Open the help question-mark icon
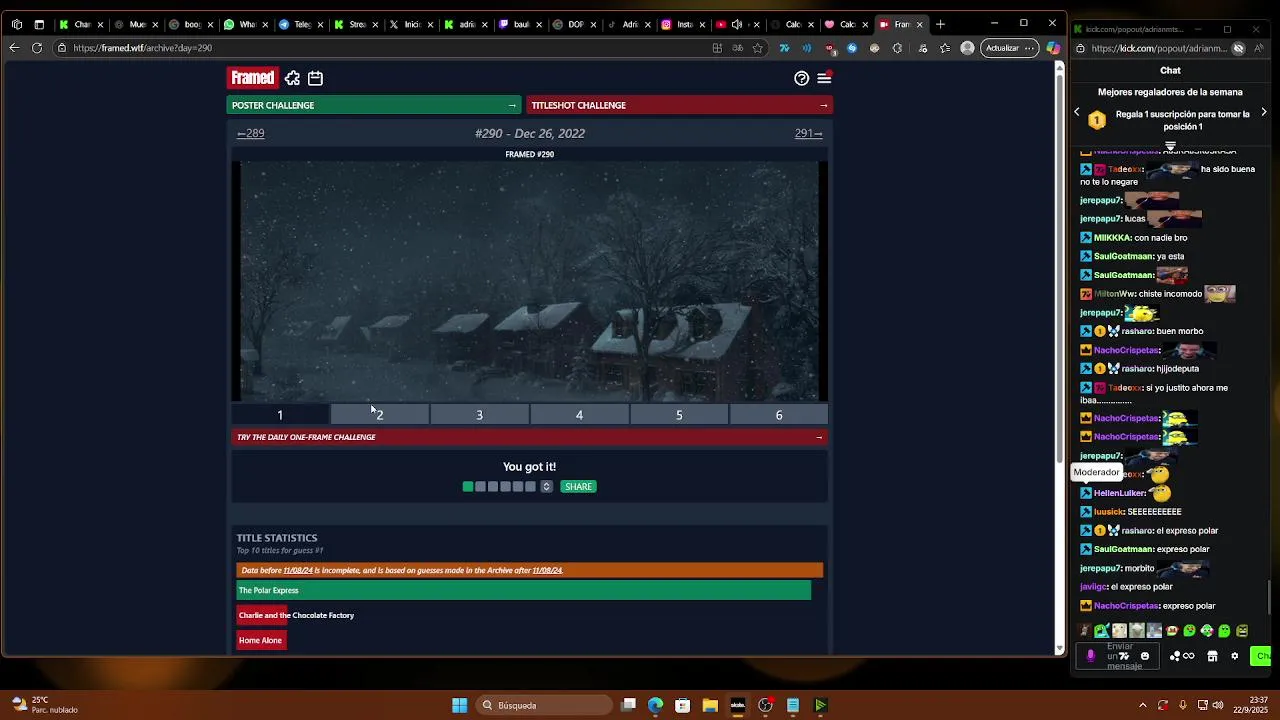This screenshot has width=1280, height=720. 801,78
